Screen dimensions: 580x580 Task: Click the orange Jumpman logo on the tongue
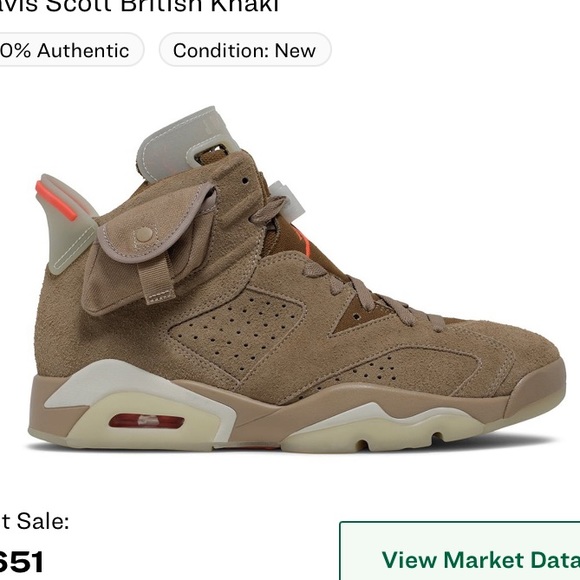tap(301, 238)
